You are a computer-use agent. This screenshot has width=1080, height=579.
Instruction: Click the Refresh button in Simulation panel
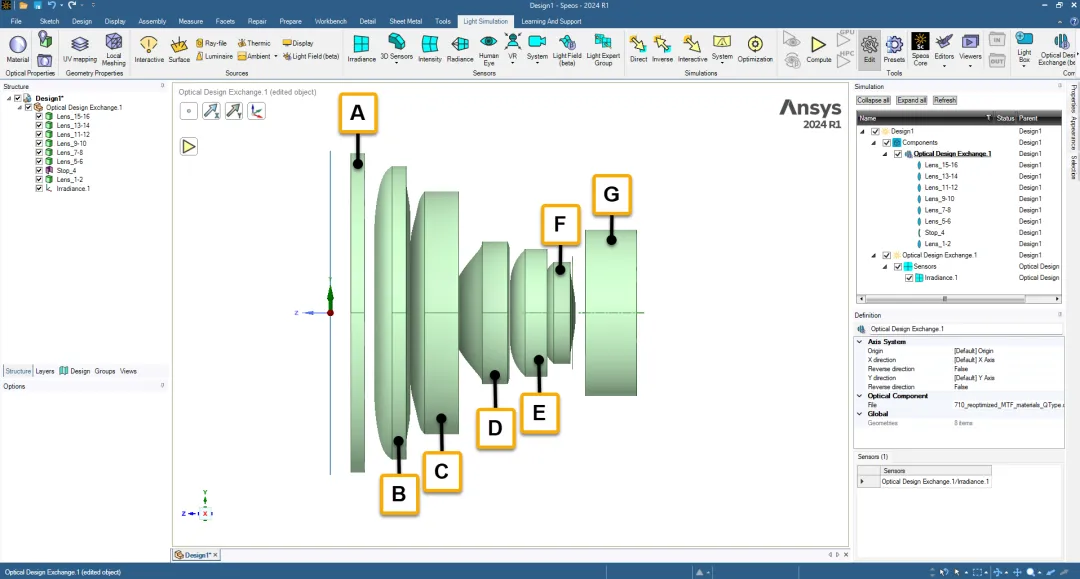point(944,101)
